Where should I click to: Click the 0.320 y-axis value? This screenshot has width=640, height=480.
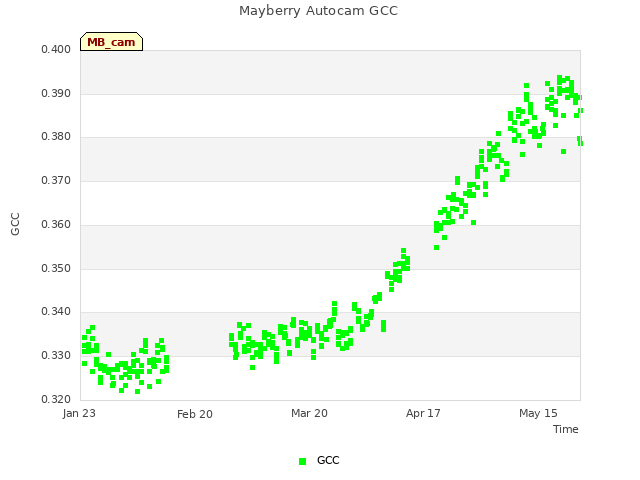(56, 399)
